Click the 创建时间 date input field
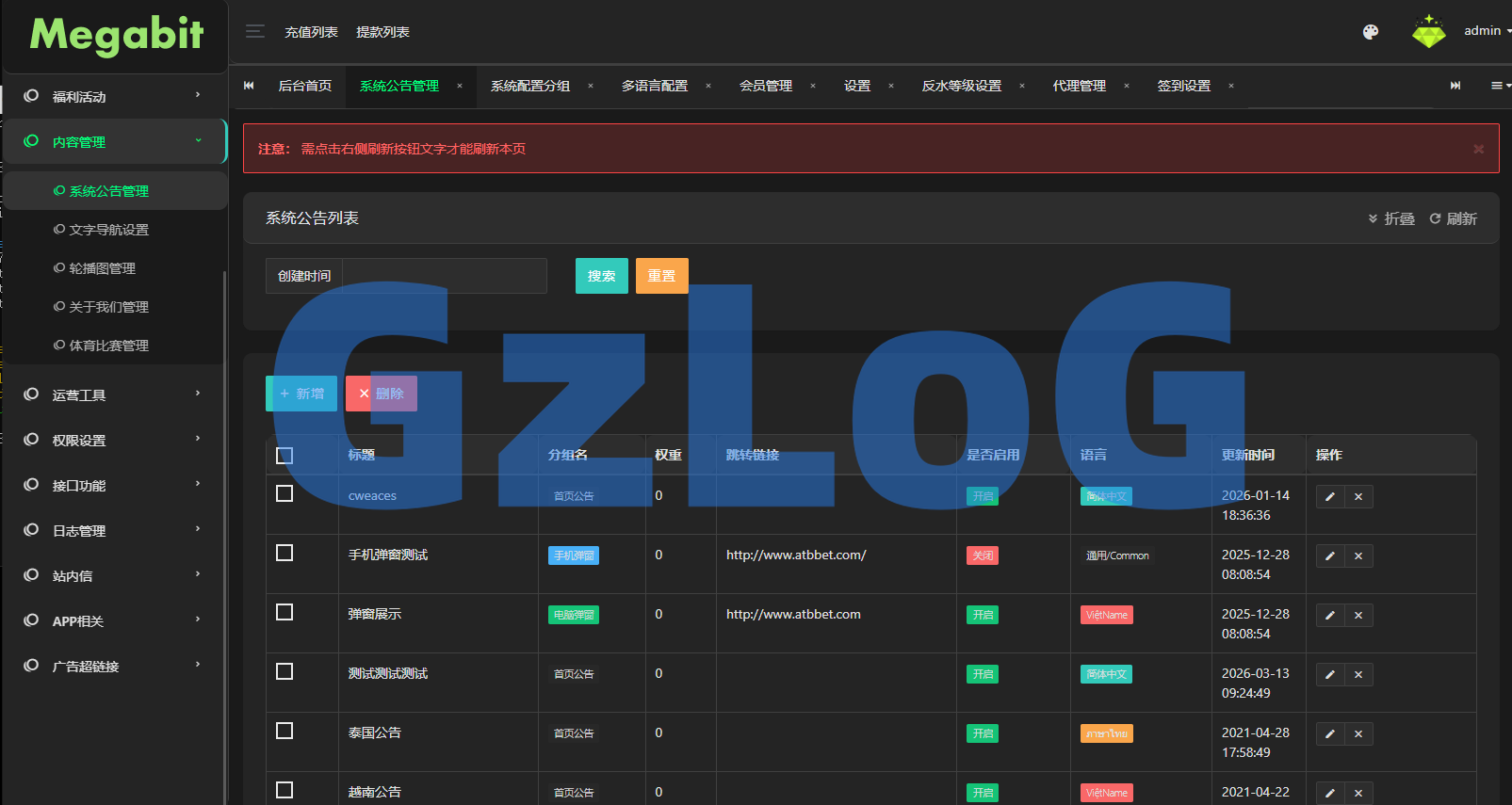 click(x=444, y=276)
